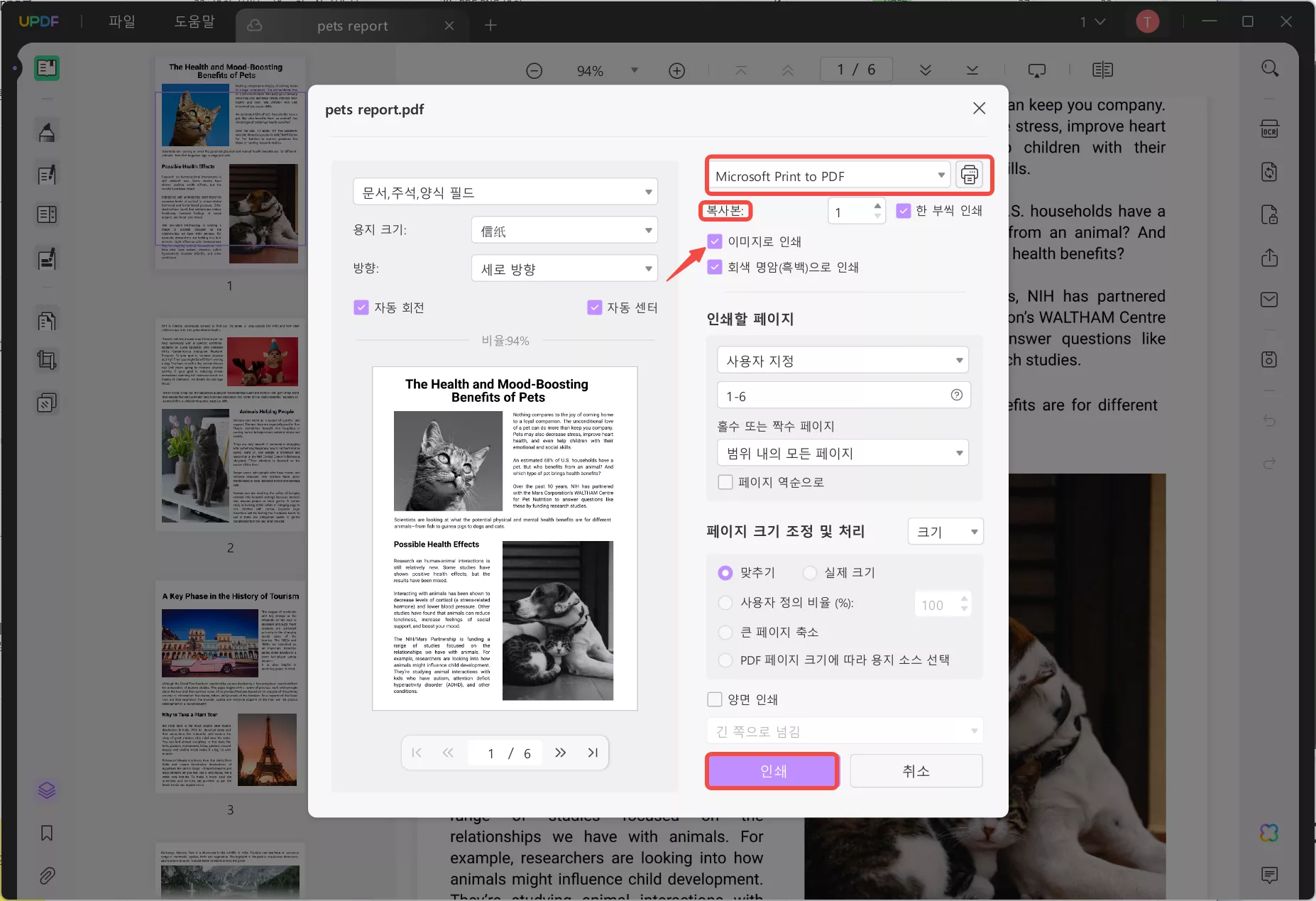Click the UPDF logo
Screen dimensions: 1316x901
38,22
